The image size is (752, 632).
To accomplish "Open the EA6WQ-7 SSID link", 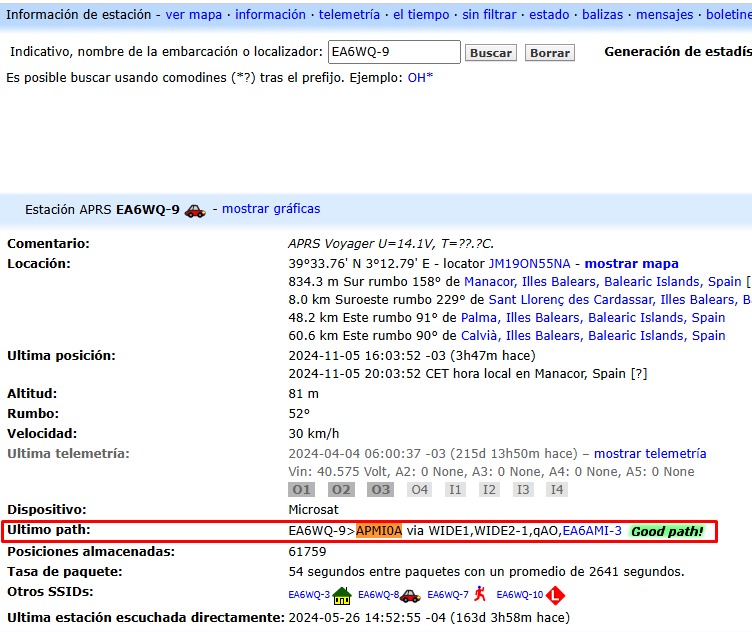I will click(448, 595).
